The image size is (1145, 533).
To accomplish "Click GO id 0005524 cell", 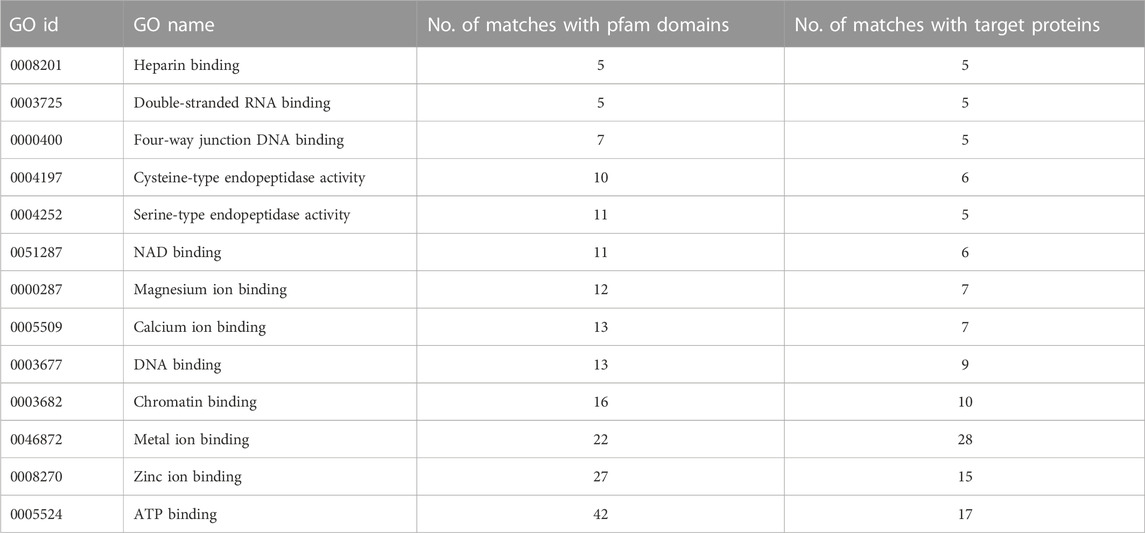I will click(62, 514).
